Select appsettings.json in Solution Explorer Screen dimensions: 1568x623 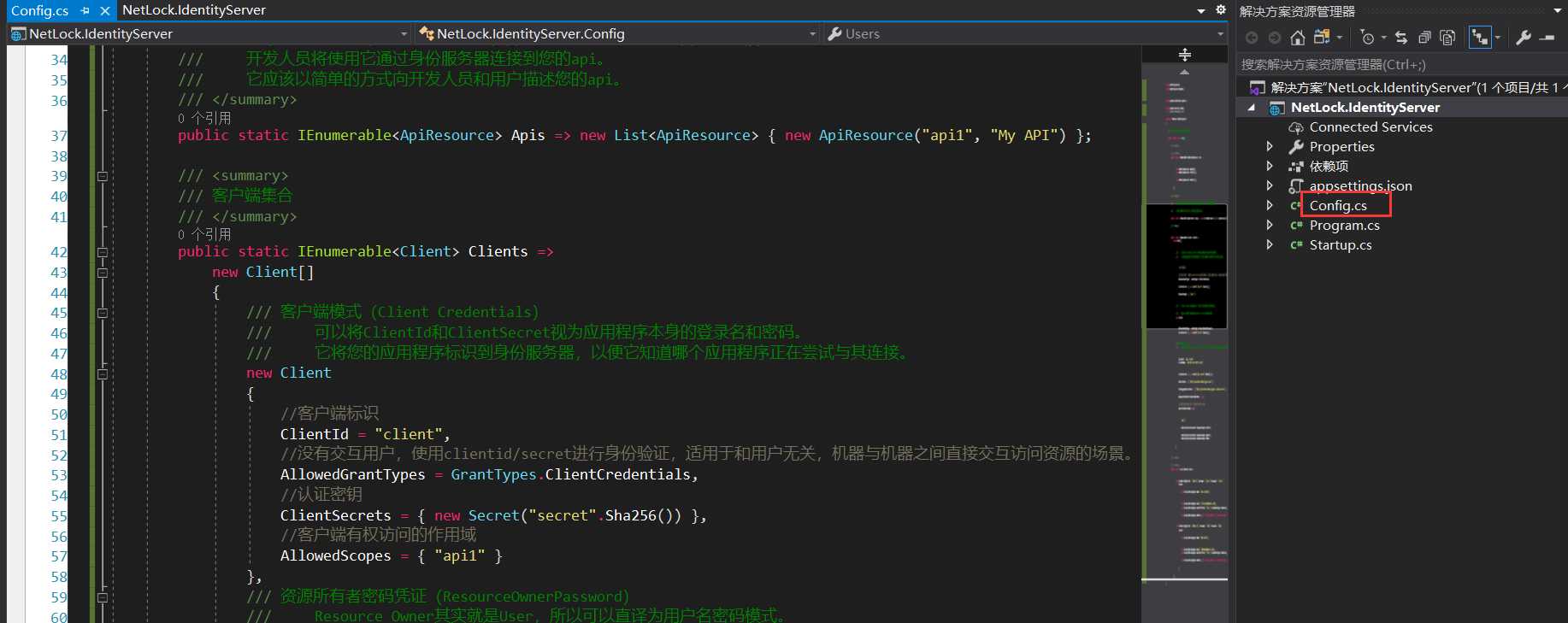[1360, 186]
